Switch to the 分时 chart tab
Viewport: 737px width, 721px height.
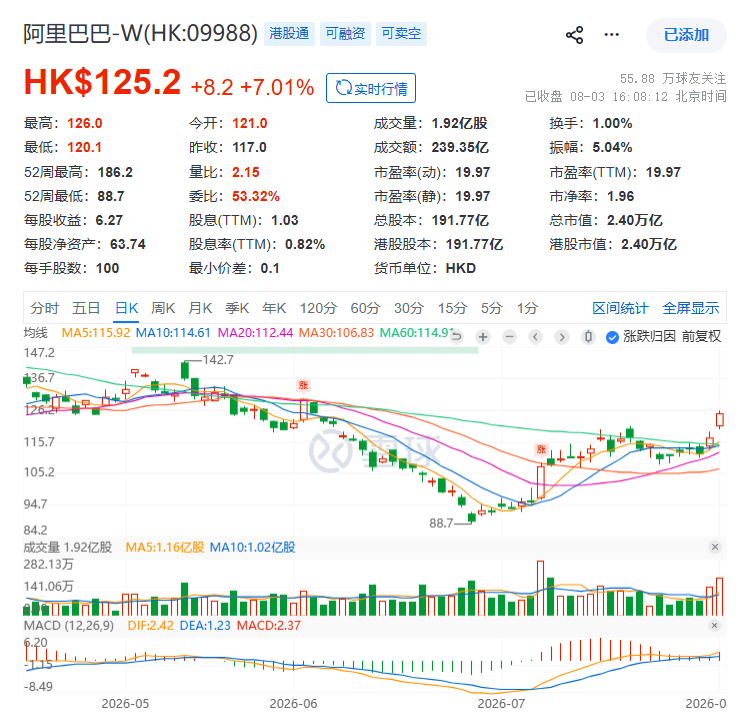pyautogui.click(x=45, y=308)
